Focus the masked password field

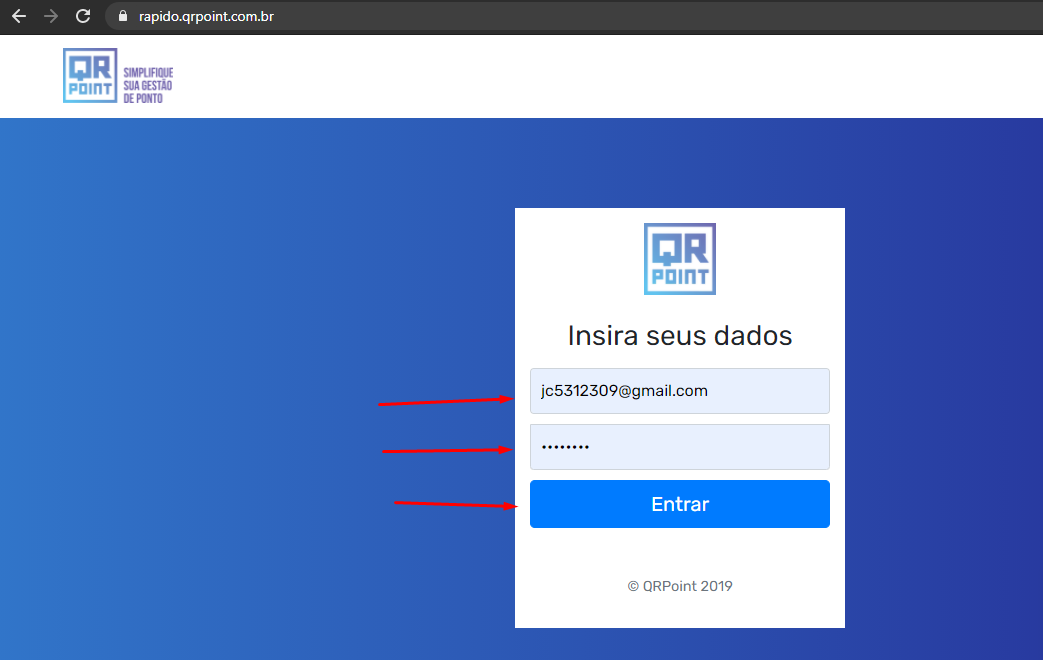click(x=679, y=447)
